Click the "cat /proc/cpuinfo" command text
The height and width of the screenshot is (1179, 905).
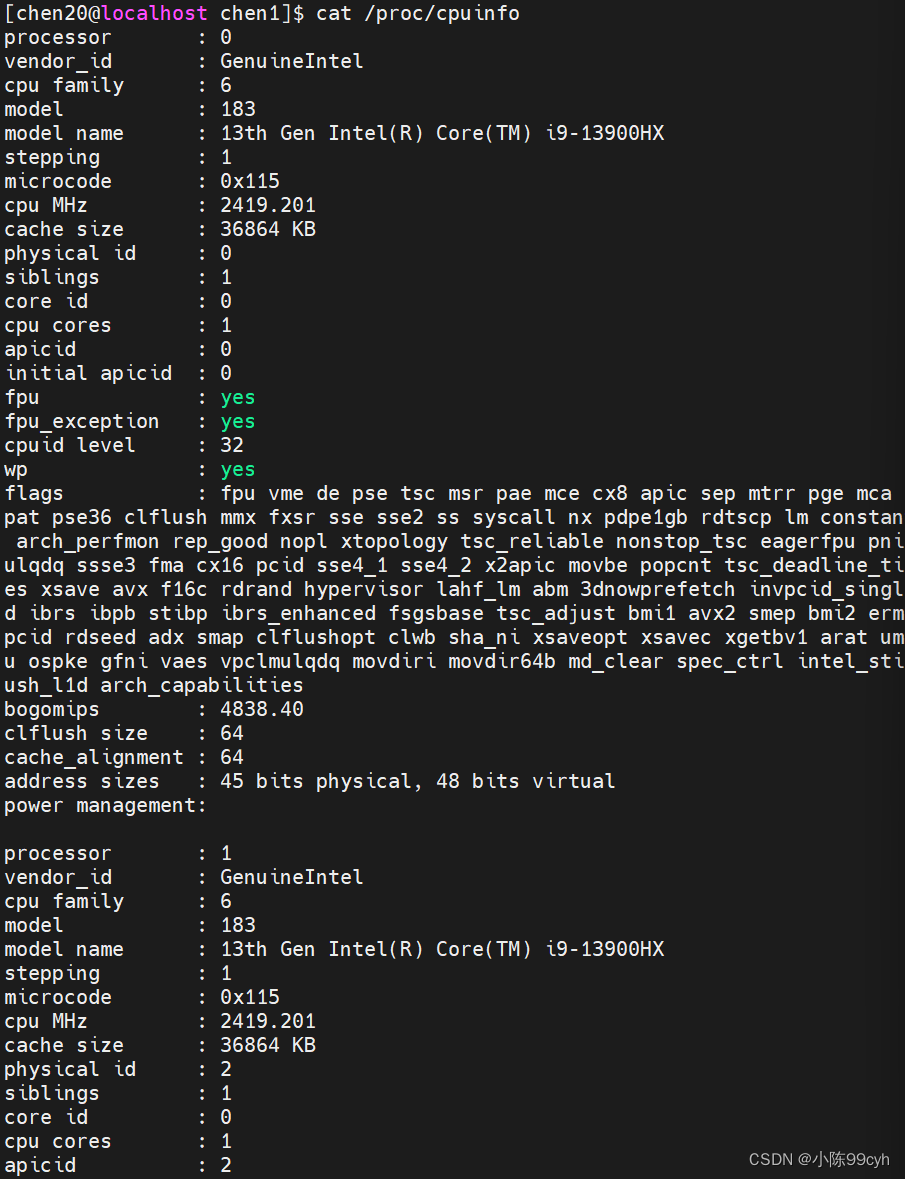coord(418,13)
